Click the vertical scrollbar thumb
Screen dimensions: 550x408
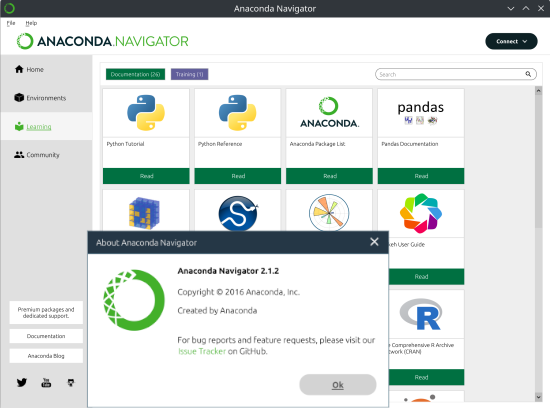pos(538,161)
